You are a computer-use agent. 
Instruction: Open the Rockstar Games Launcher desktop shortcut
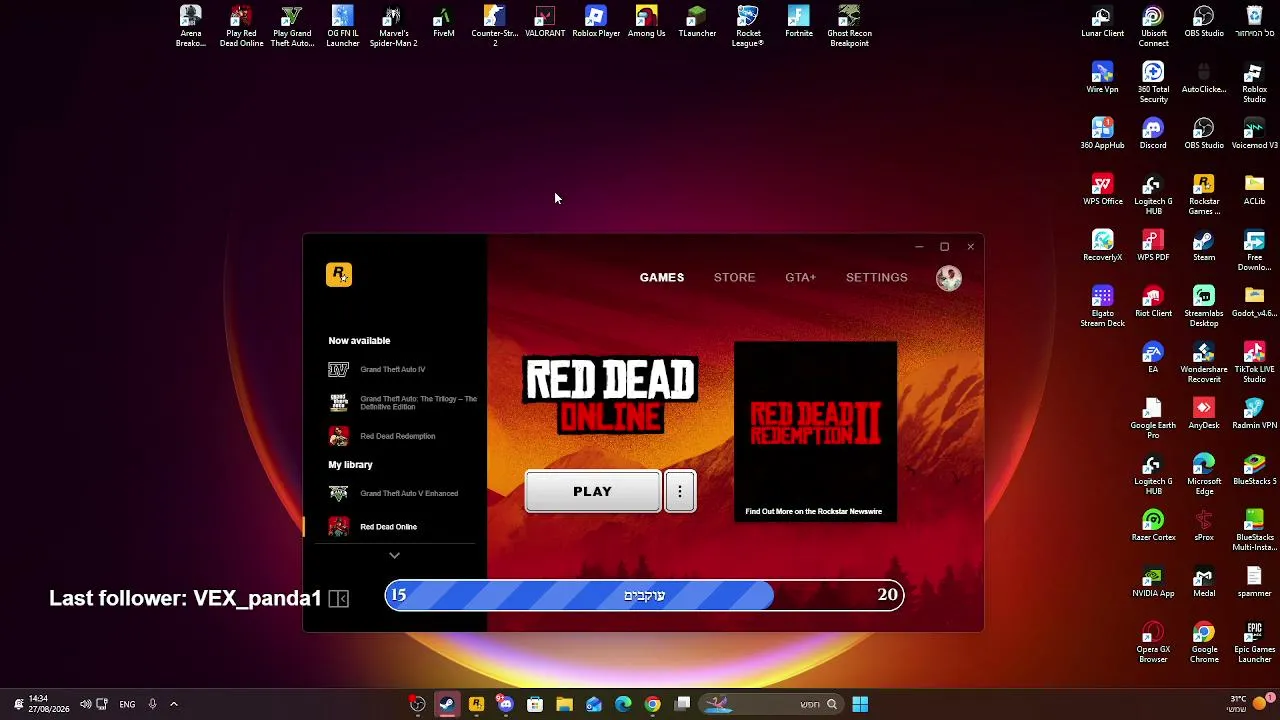click(x=1204, y=195)
